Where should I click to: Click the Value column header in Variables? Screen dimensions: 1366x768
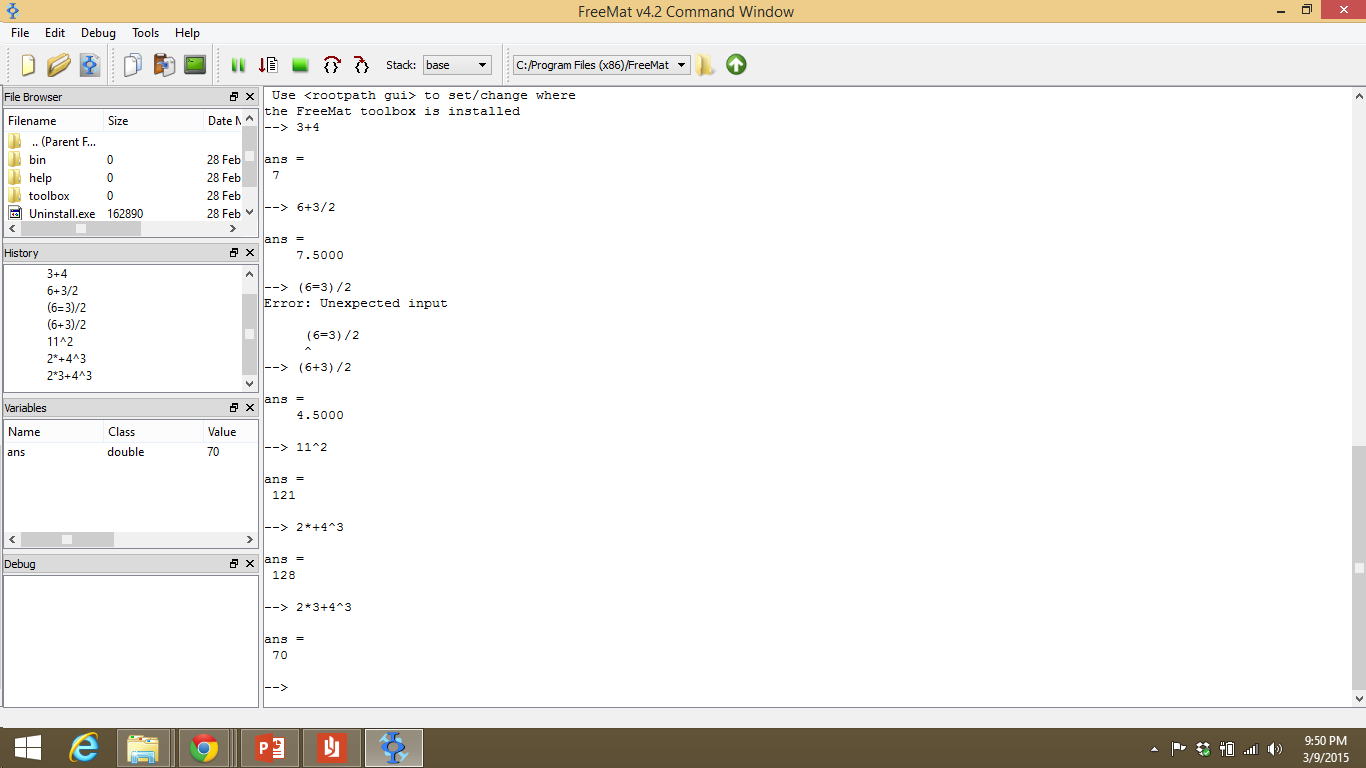pyautogui.click(x=230, y=432)
